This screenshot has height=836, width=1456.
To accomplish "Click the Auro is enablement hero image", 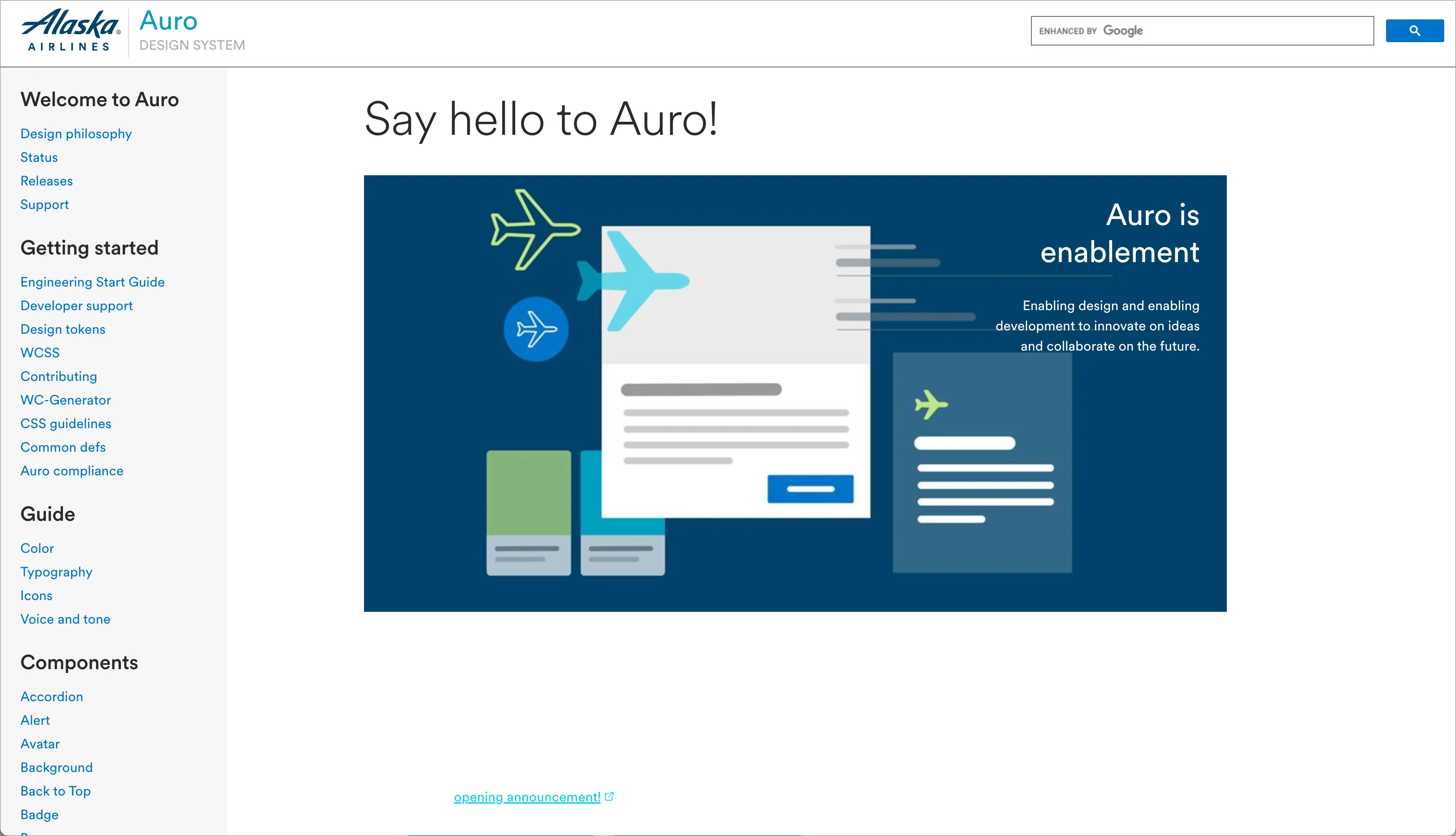I will click(x=795, y=393).
